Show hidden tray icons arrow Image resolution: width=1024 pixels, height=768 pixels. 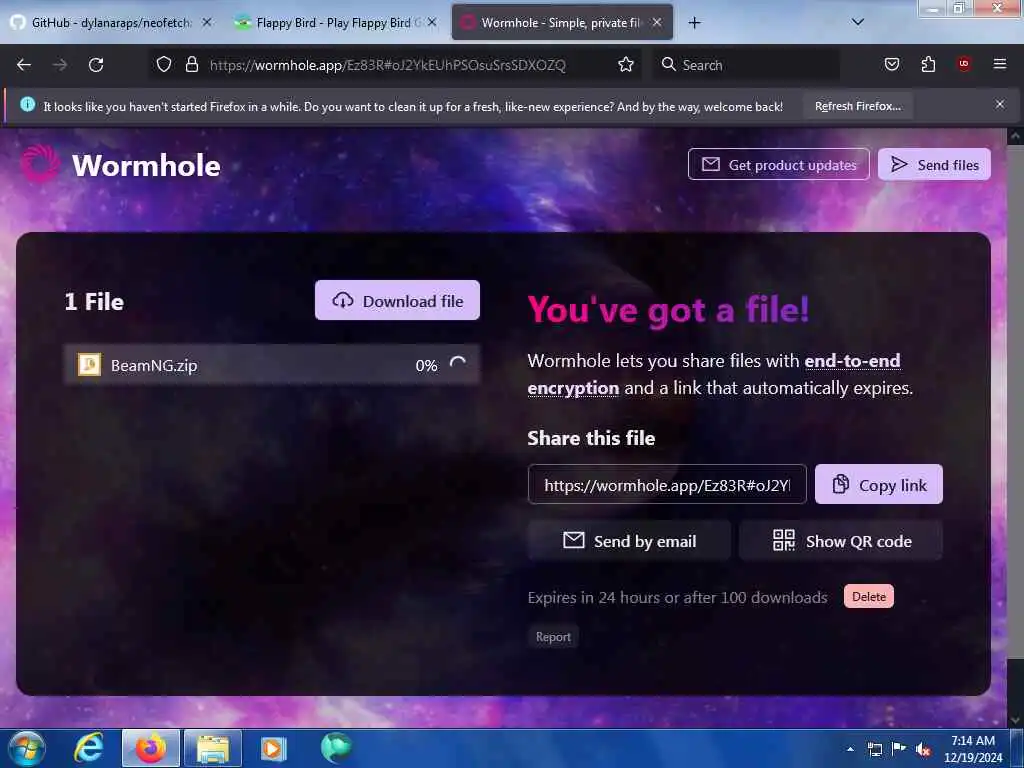pyautogui.click(x=850, y=750)
